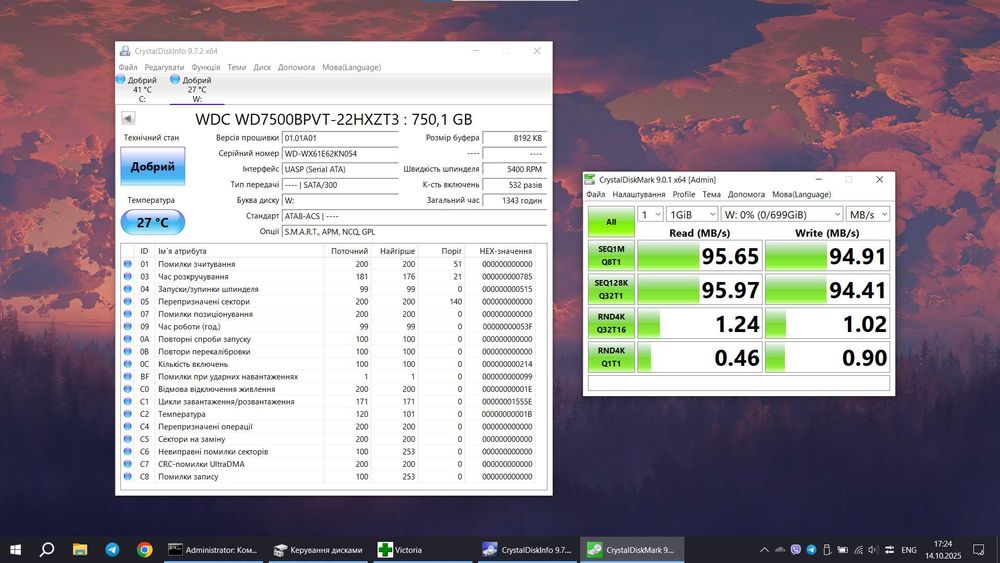This screenshot has width=1000, height=563.
Task: Open the notification center icon
Action: pyautogui.click(x=978, y=550)
